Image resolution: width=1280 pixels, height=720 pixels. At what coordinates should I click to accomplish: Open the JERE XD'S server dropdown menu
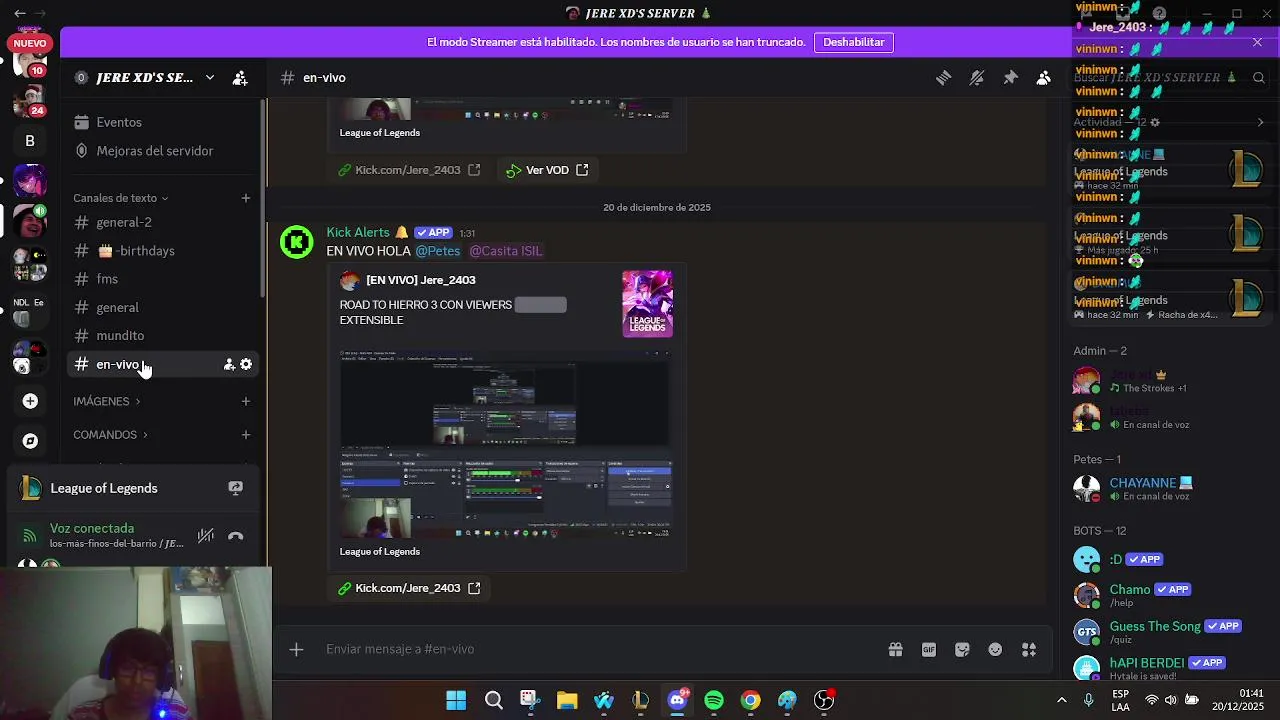(x=209, y=78)
